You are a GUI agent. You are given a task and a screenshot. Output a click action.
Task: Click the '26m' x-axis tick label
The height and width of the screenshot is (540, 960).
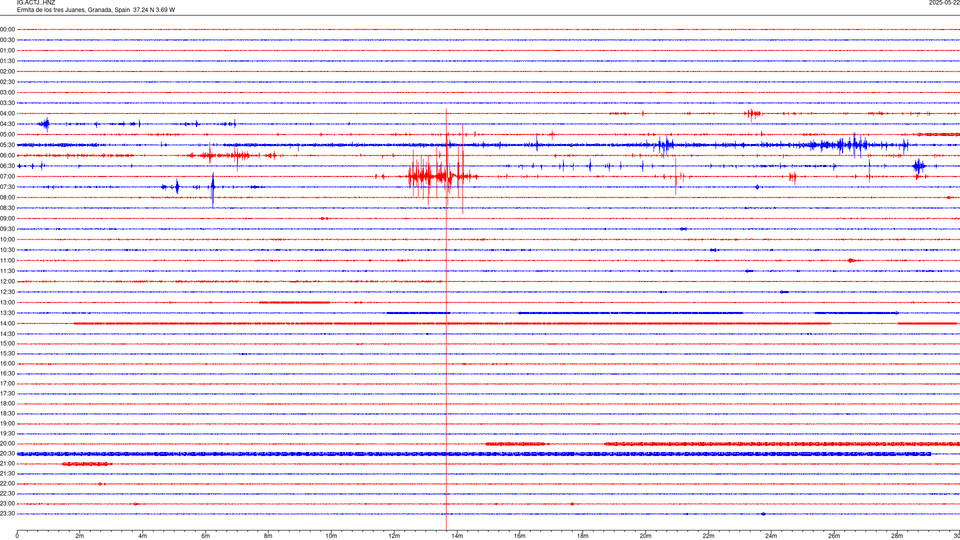coord(834,536)
